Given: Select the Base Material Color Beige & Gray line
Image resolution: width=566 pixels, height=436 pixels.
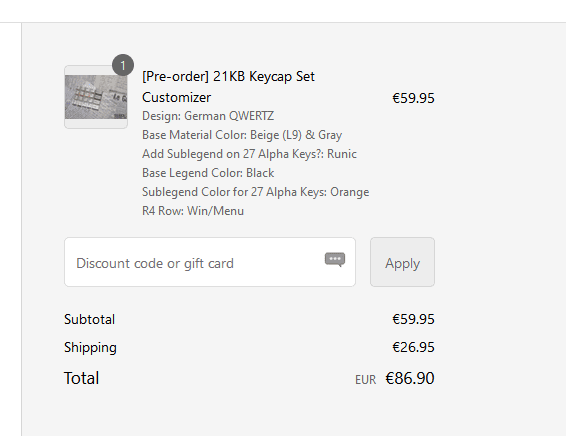Looking at the screenshot, I should 242,135.
